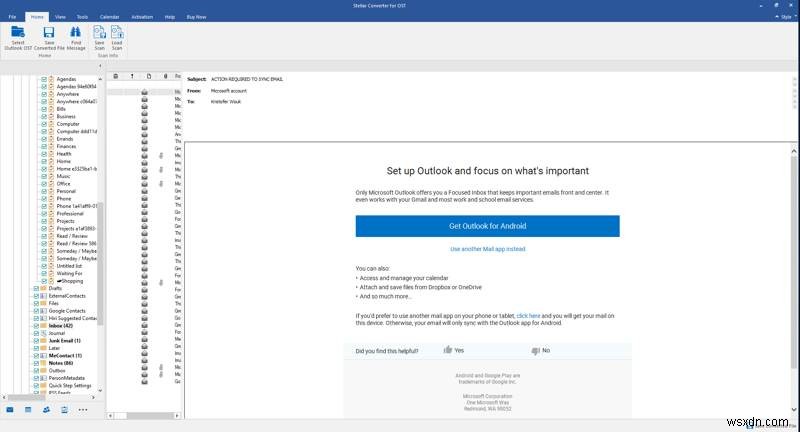Uncheck the Junk Email (1) checkbox
The width and height of the screenshot is (800, 432).
tap(36, 341)
